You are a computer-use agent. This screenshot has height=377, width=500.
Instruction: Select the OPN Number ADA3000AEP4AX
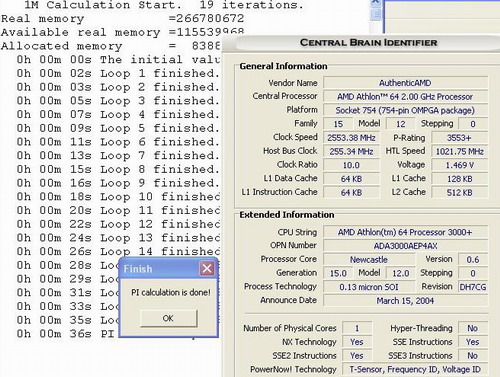point(405,246)
